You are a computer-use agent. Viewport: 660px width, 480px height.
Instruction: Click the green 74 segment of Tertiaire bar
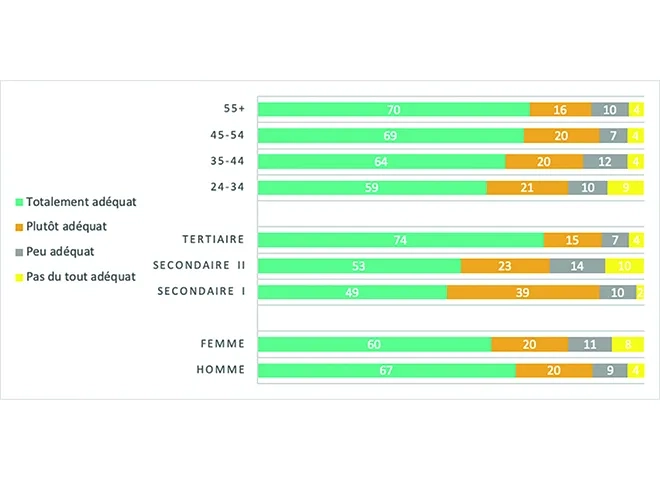tap(401, 240)
